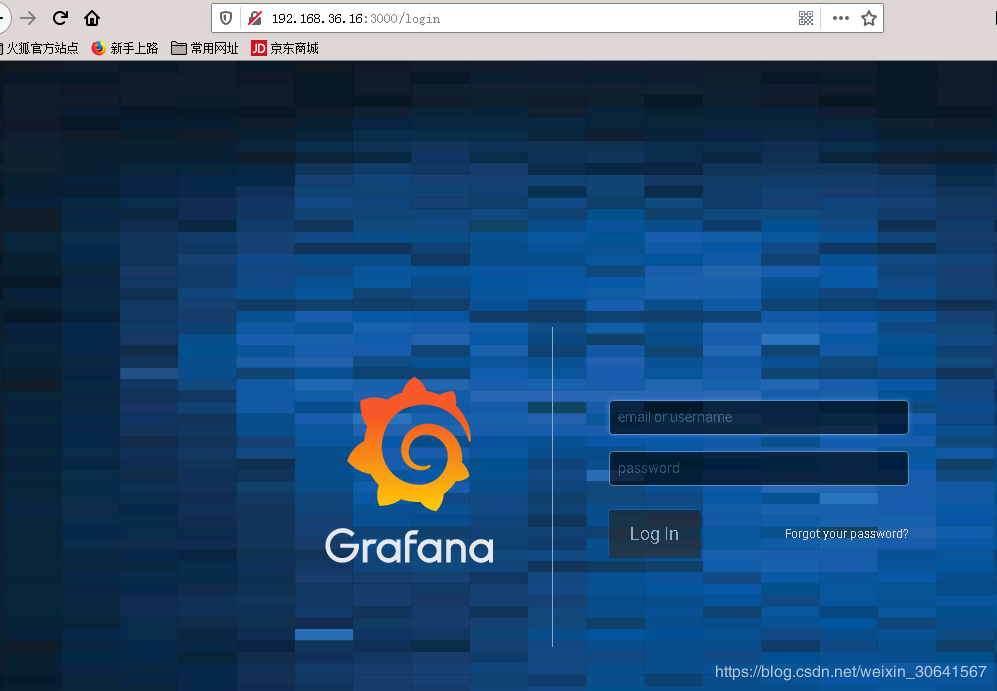Click the Grafana wordmark text
Screen dimensions: 997x691
pyautogui.click(x=409, y=545)
